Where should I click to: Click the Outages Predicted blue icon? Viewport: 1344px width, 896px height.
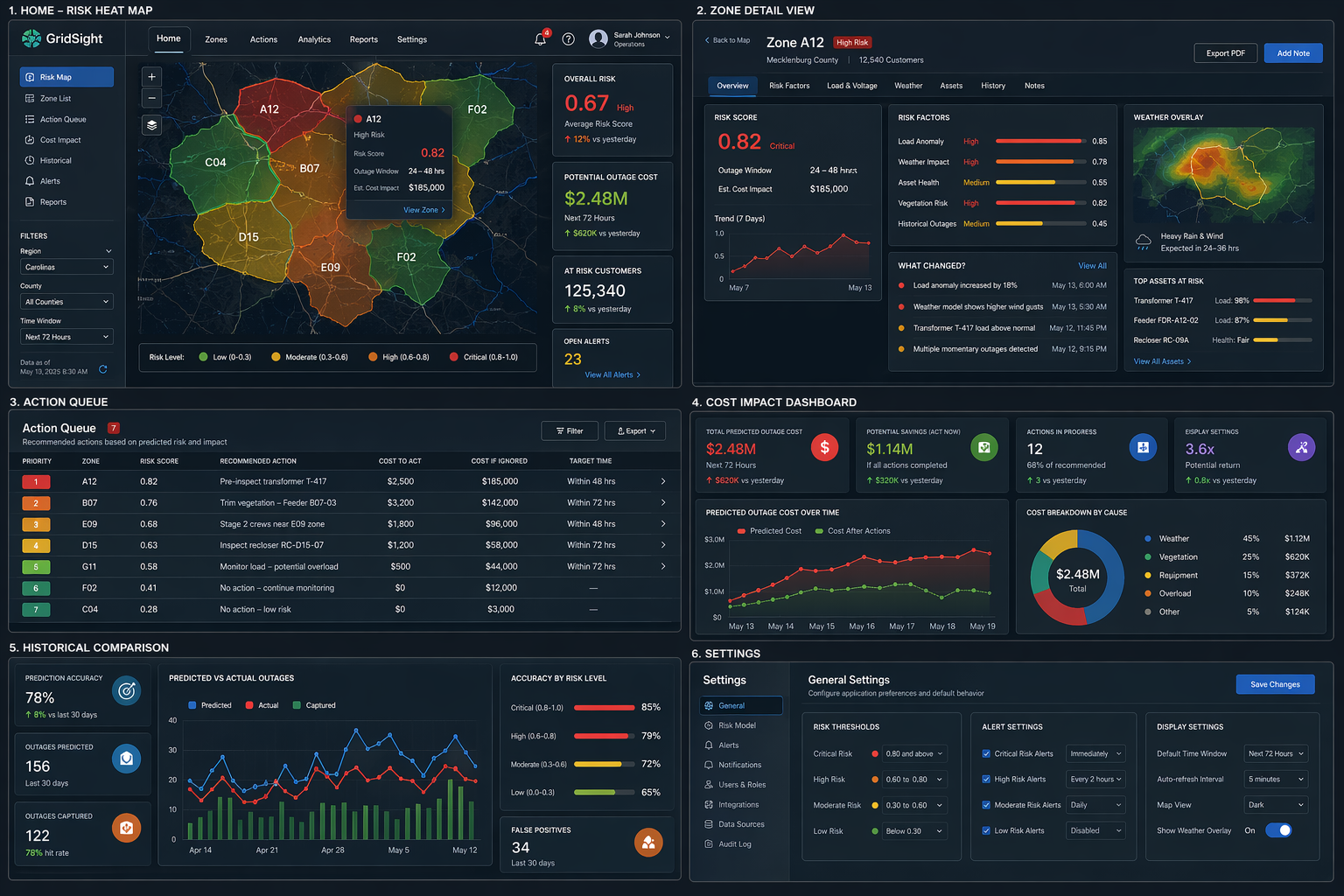(x=127, y=759)
